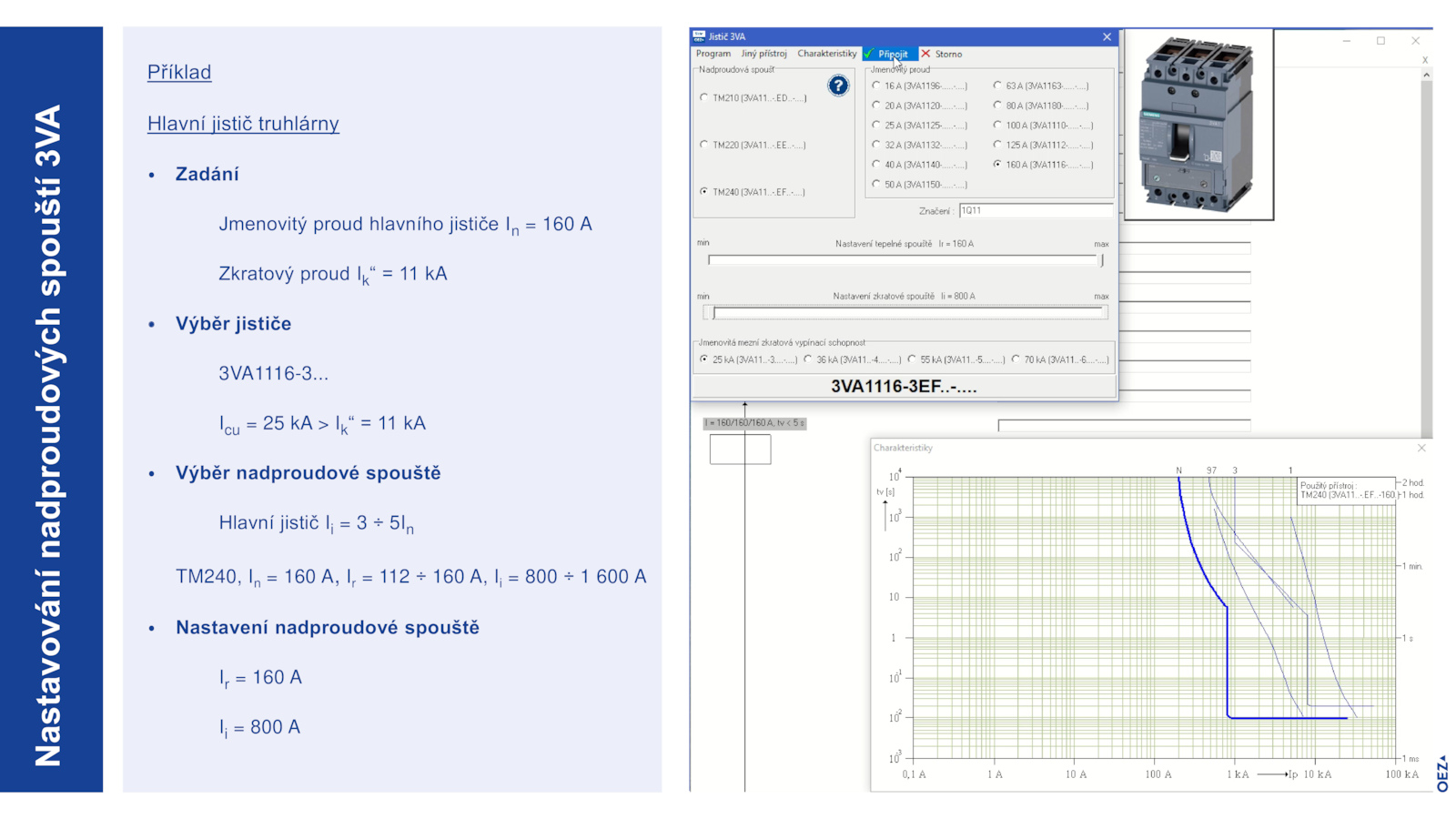Image resolution: width=1456 pixels, height=819 pixels.
Task: Choose 32 A rated current
Action: click(x=920, y=145)
